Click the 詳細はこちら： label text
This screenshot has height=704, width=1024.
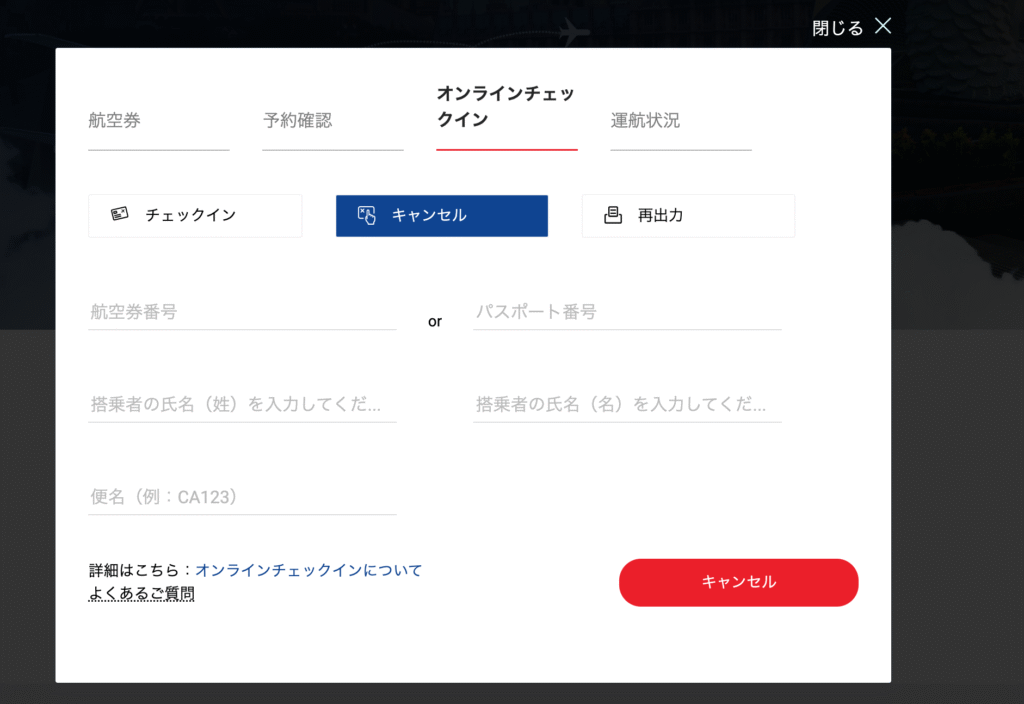coord(141,570)
